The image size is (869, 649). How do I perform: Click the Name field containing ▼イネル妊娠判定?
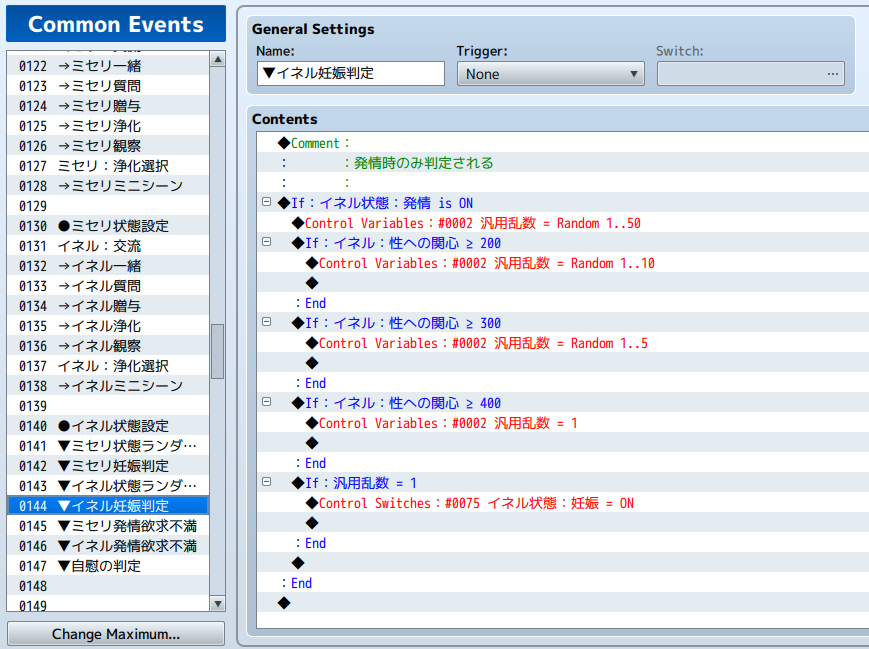coord(351,74)
